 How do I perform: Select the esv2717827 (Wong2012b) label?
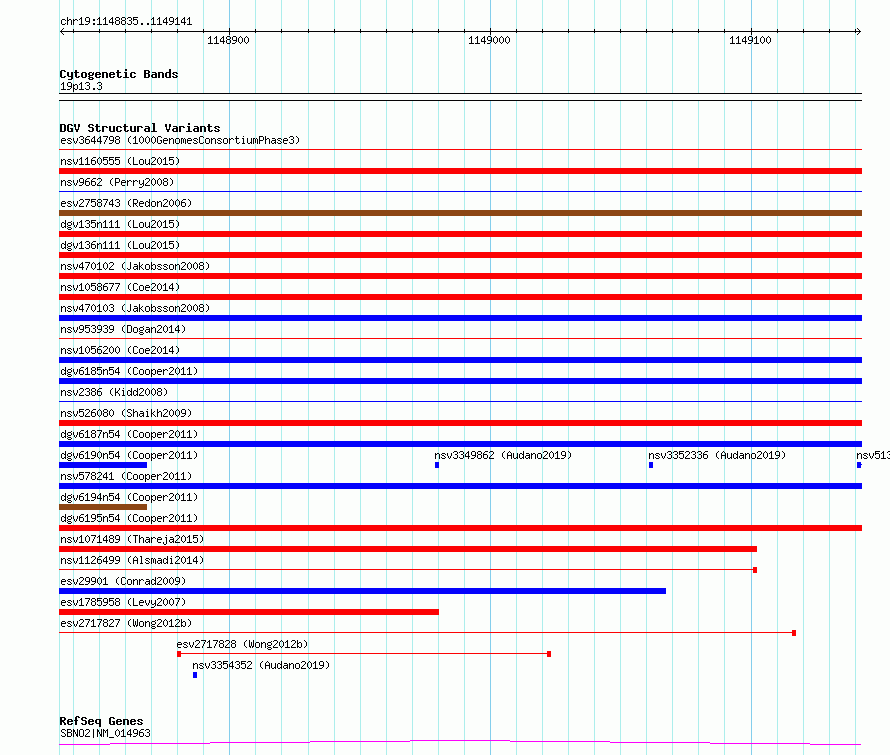click(x=126, y=623)
